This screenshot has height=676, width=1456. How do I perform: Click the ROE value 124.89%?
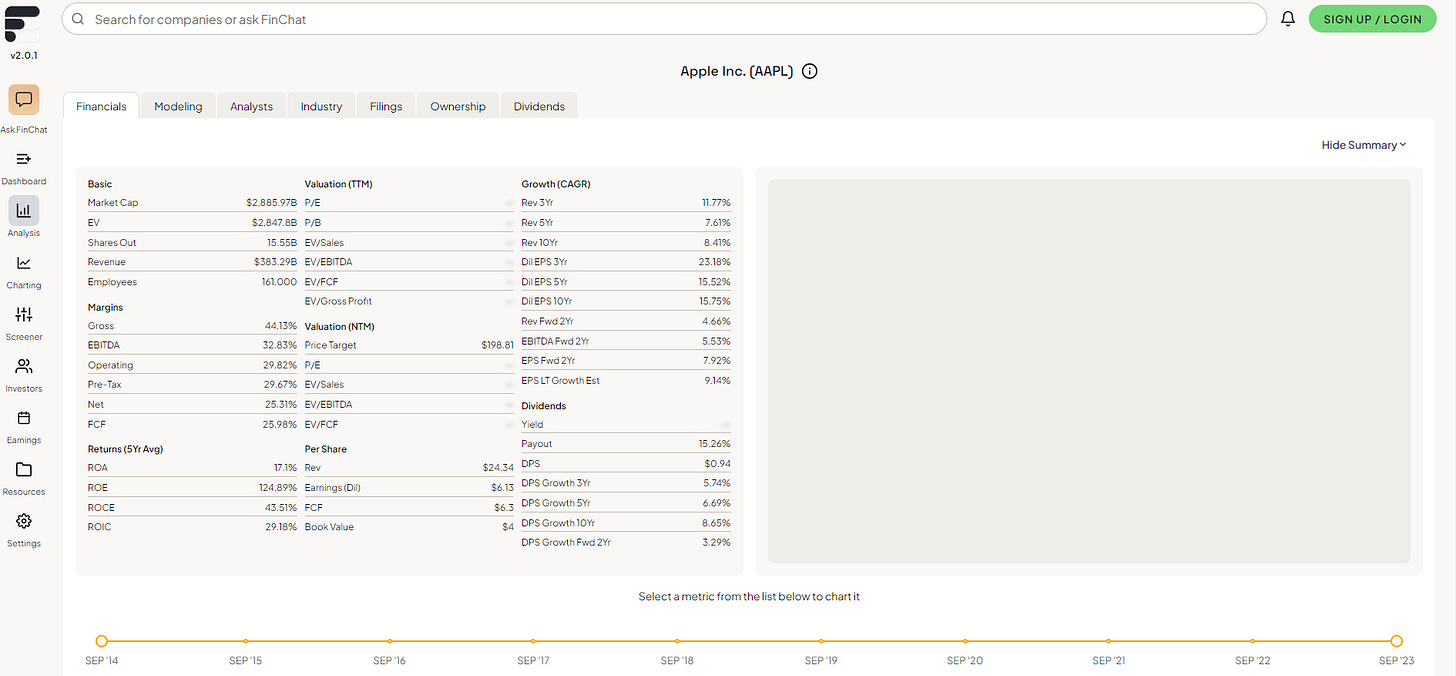pyautogui.click(x=278, y=488)
